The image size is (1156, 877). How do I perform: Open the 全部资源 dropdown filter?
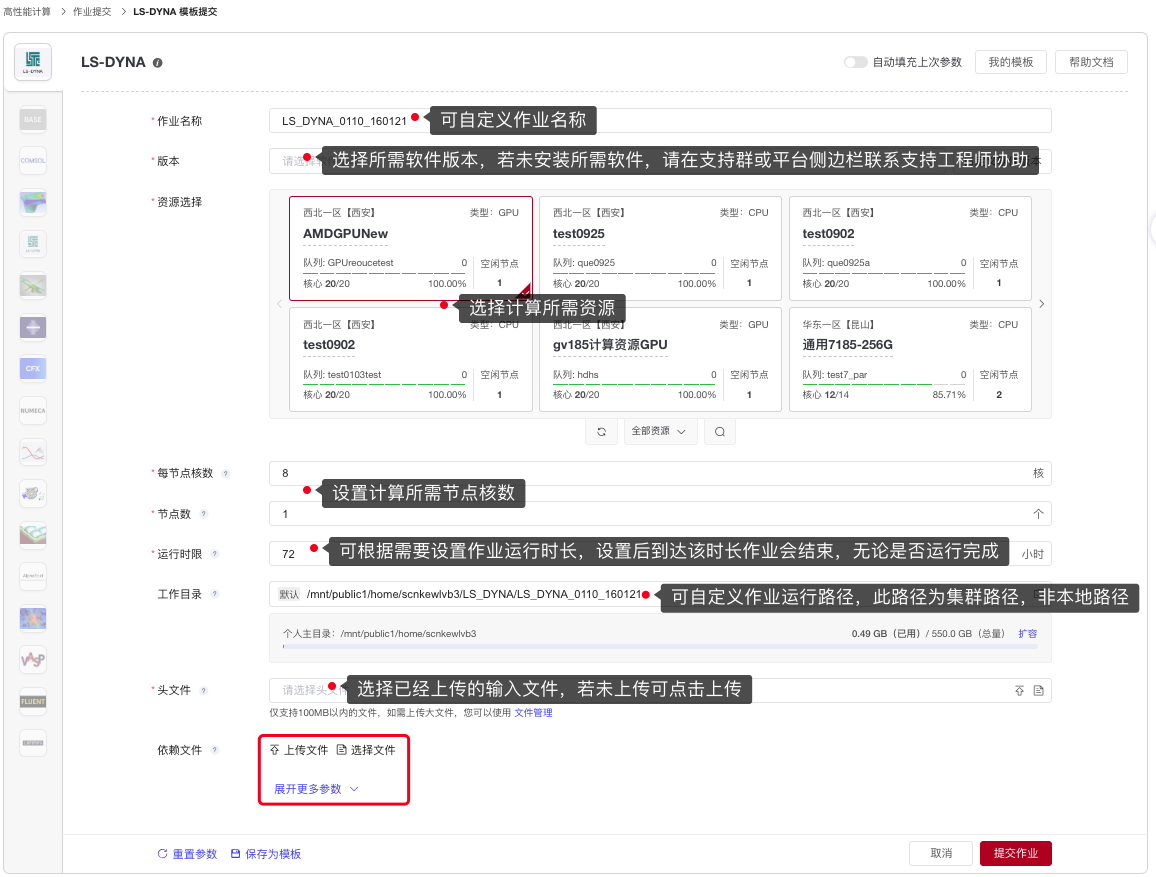pos(659,432)
